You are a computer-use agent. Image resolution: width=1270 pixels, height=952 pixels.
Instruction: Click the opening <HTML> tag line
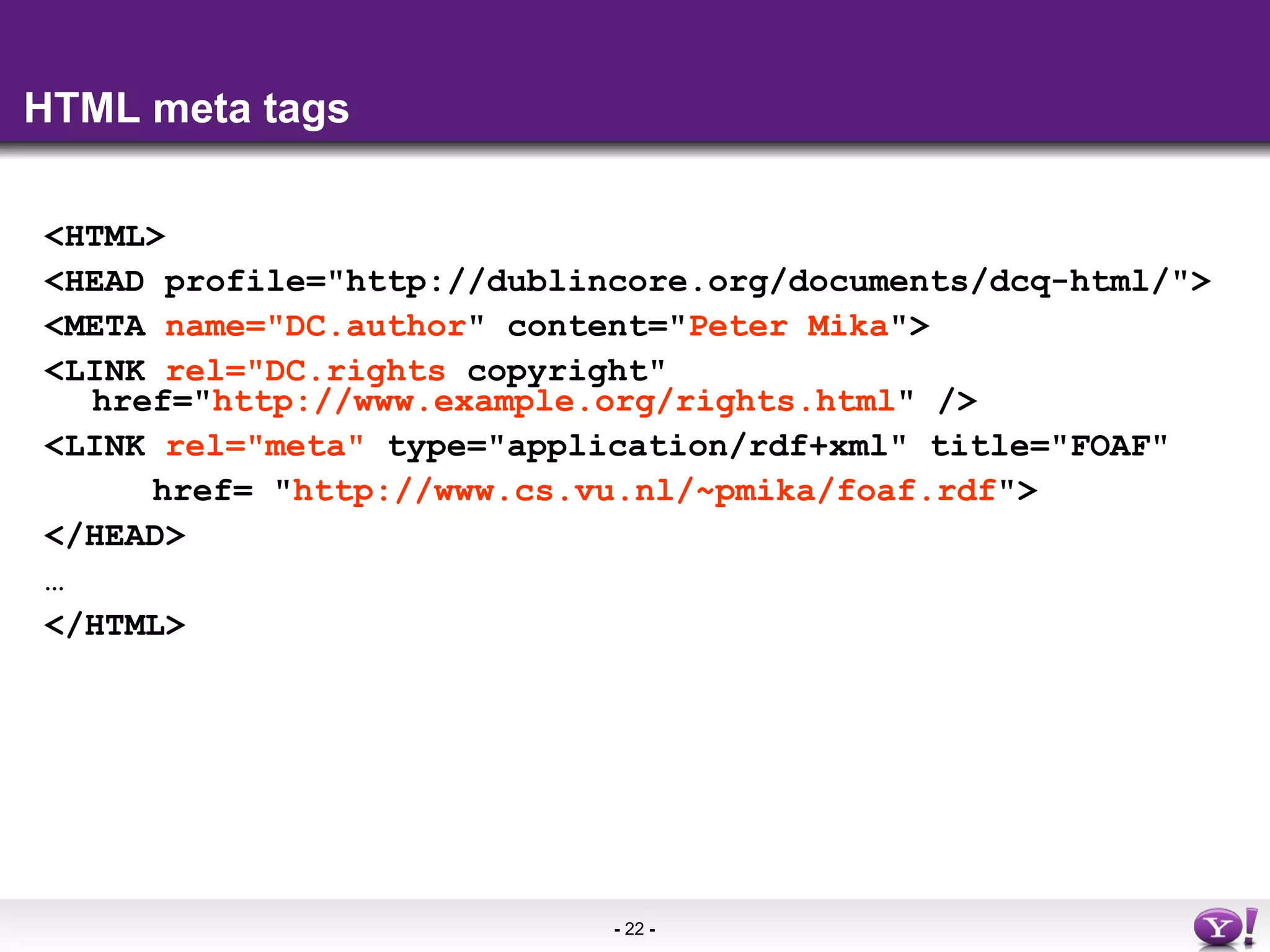click(x=105, y=236)
